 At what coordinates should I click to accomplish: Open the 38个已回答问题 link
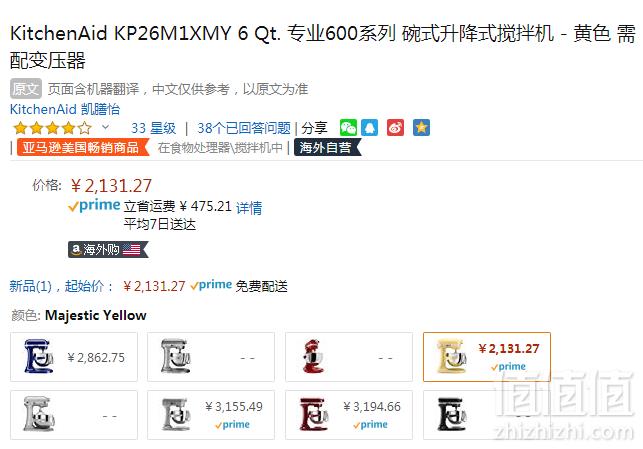[x=244, y=128]
